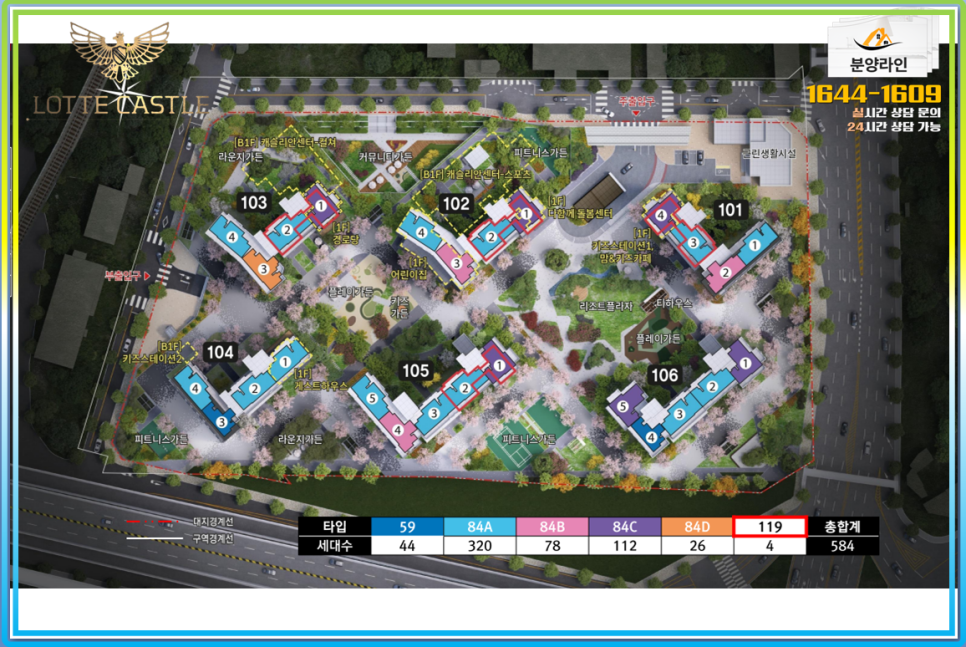Click the 타입 table header cell

(335, 527)
